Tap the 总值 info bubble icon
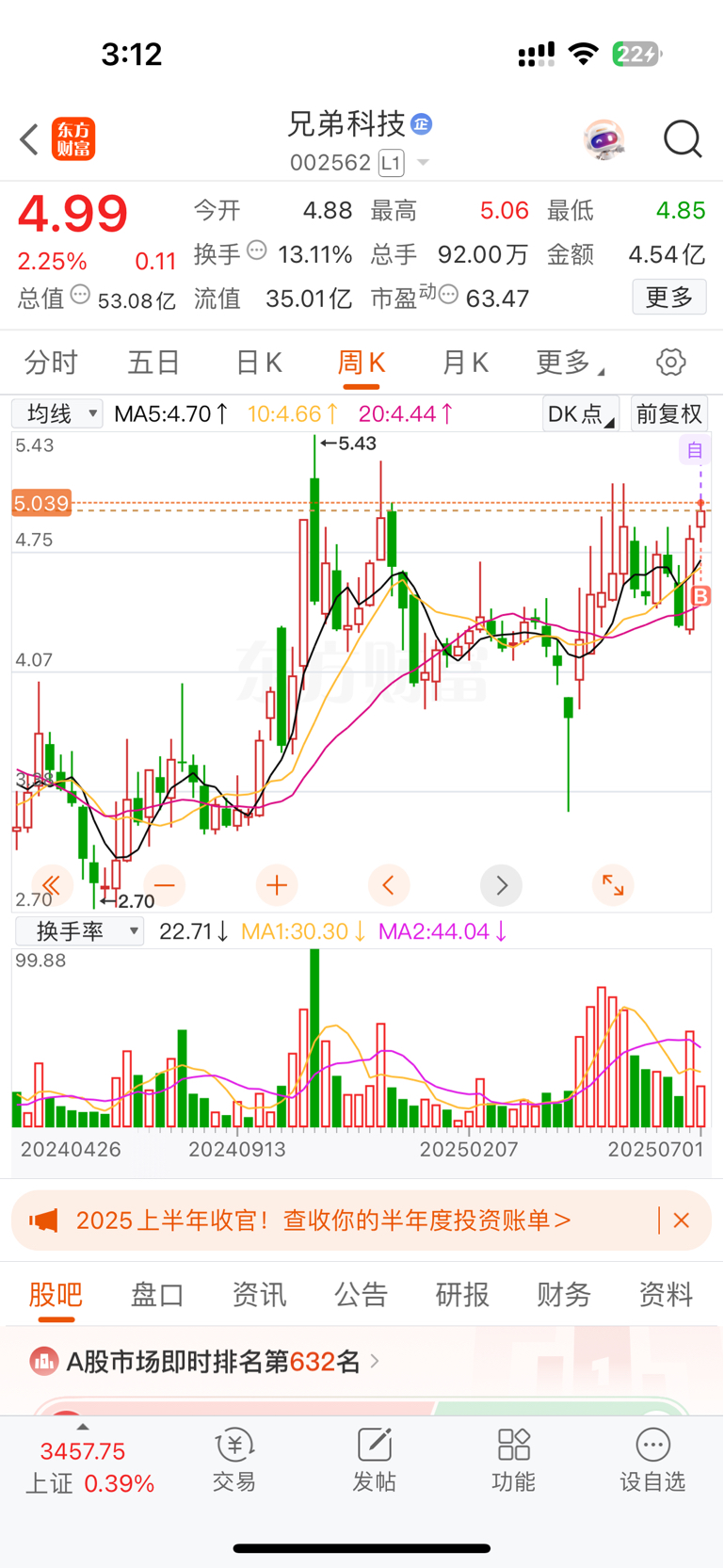 81,295
